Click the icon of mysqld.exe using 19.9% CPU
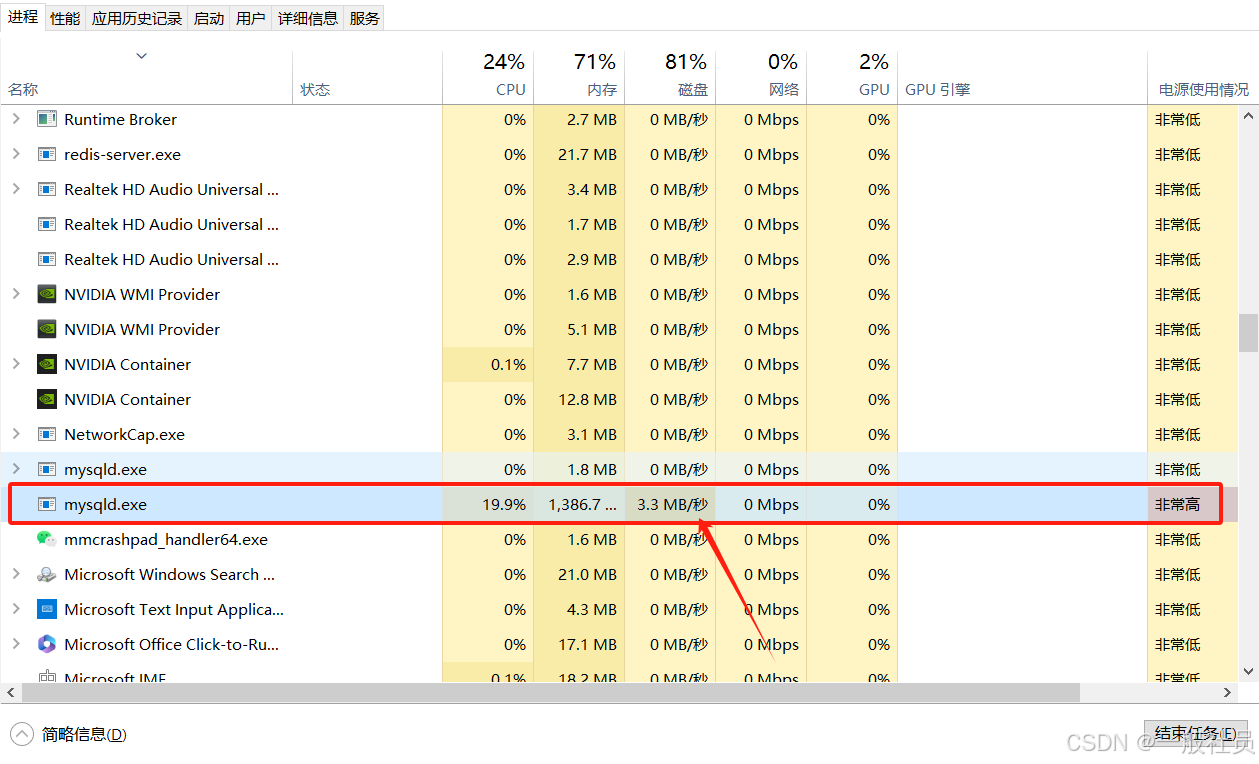 (x=47, y=504)
